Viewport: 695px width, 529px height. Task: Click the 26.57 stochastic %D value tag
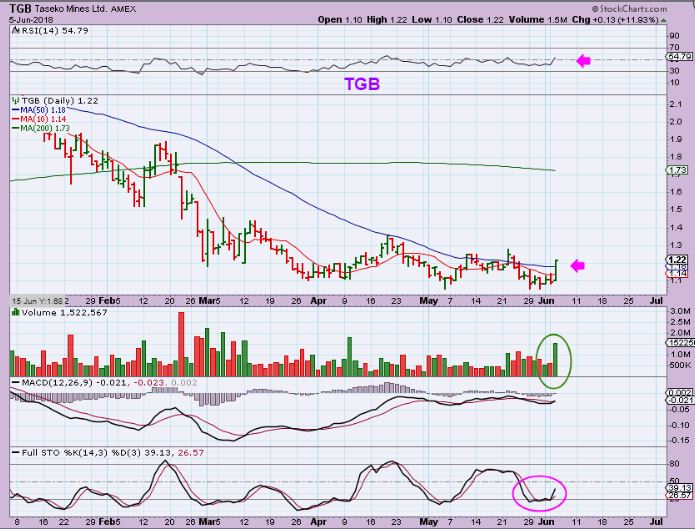(x=678, y=495)
